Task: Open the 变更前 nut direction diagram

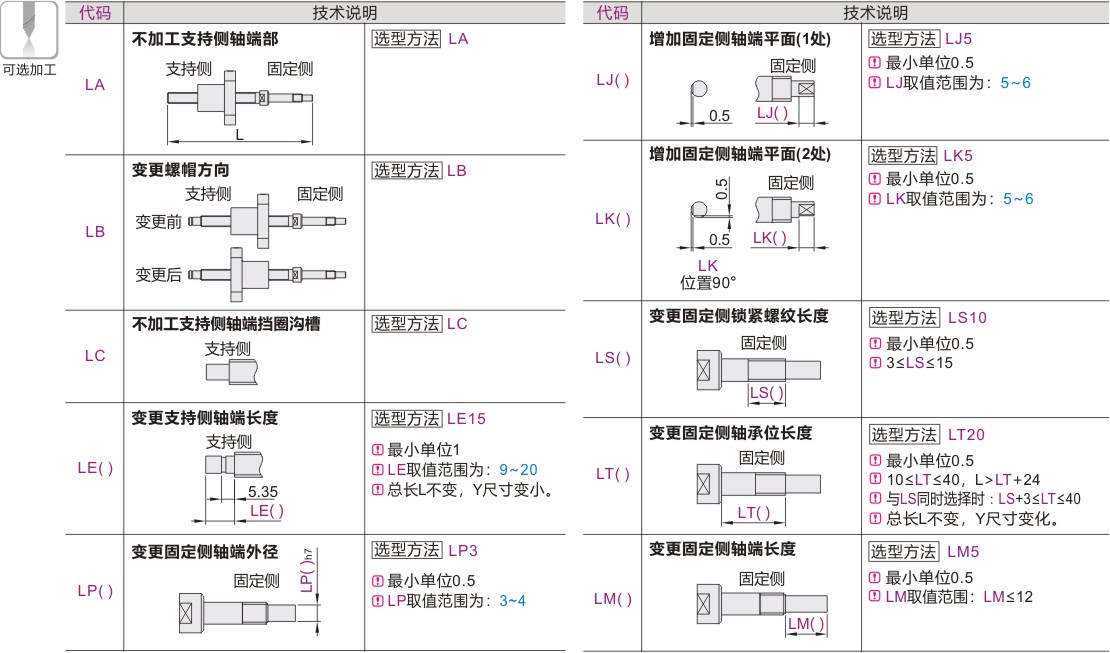Action: tap(268, 221)
